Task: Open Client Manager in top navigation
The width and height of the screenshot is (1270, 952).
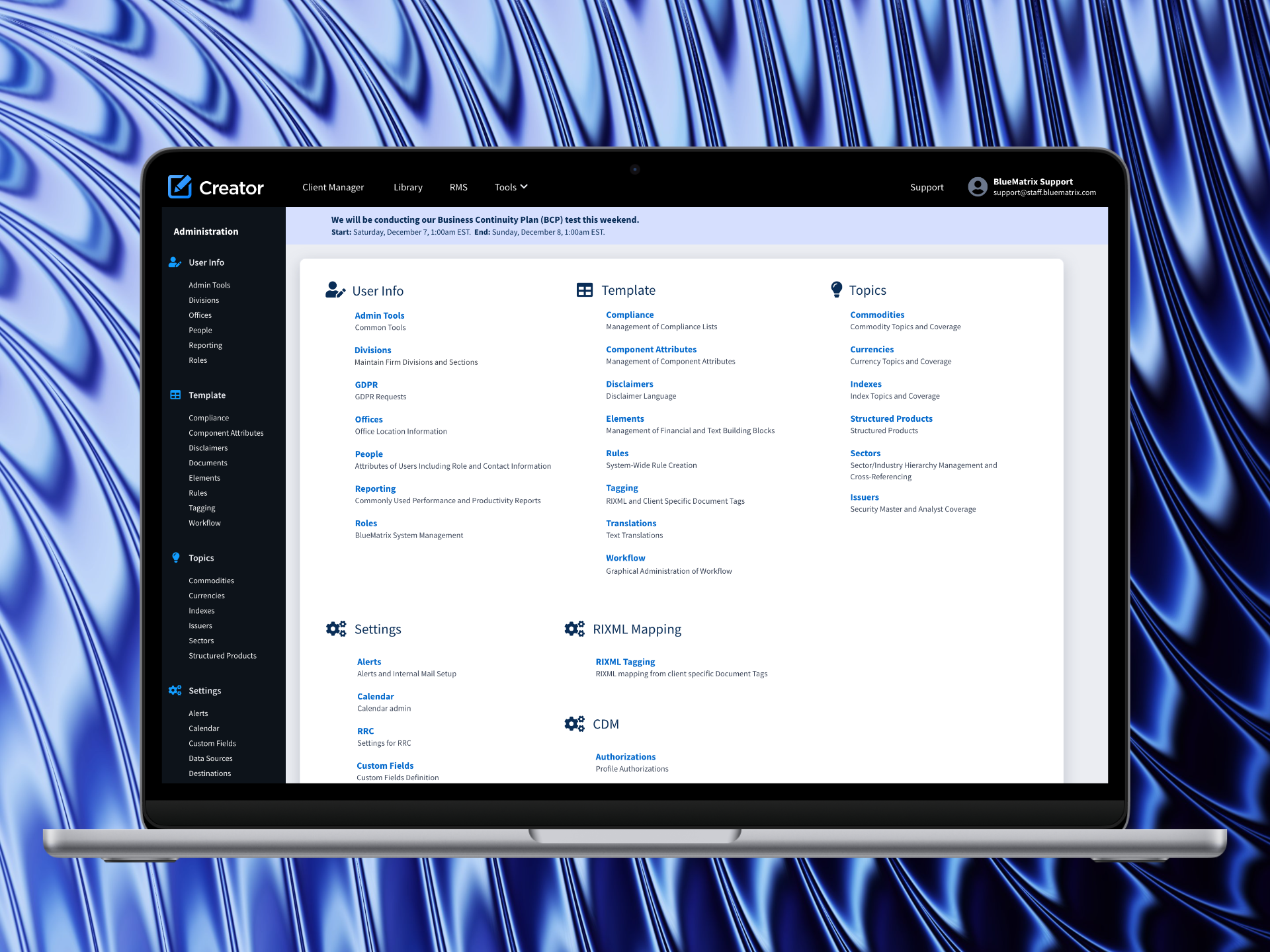Action: click(333, 187)
